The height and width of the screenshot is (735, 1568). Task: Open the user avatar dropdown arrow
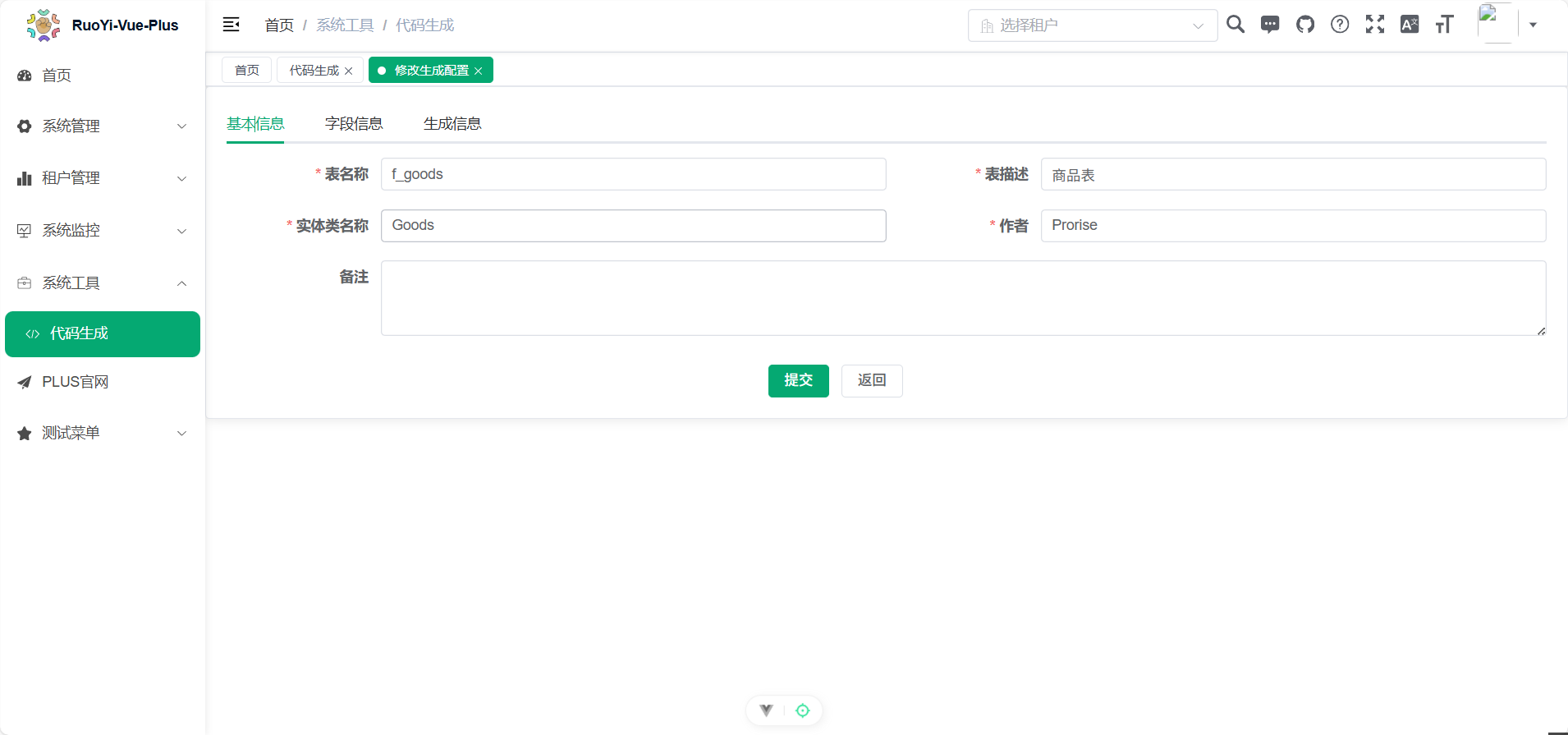coord(1533,25)
